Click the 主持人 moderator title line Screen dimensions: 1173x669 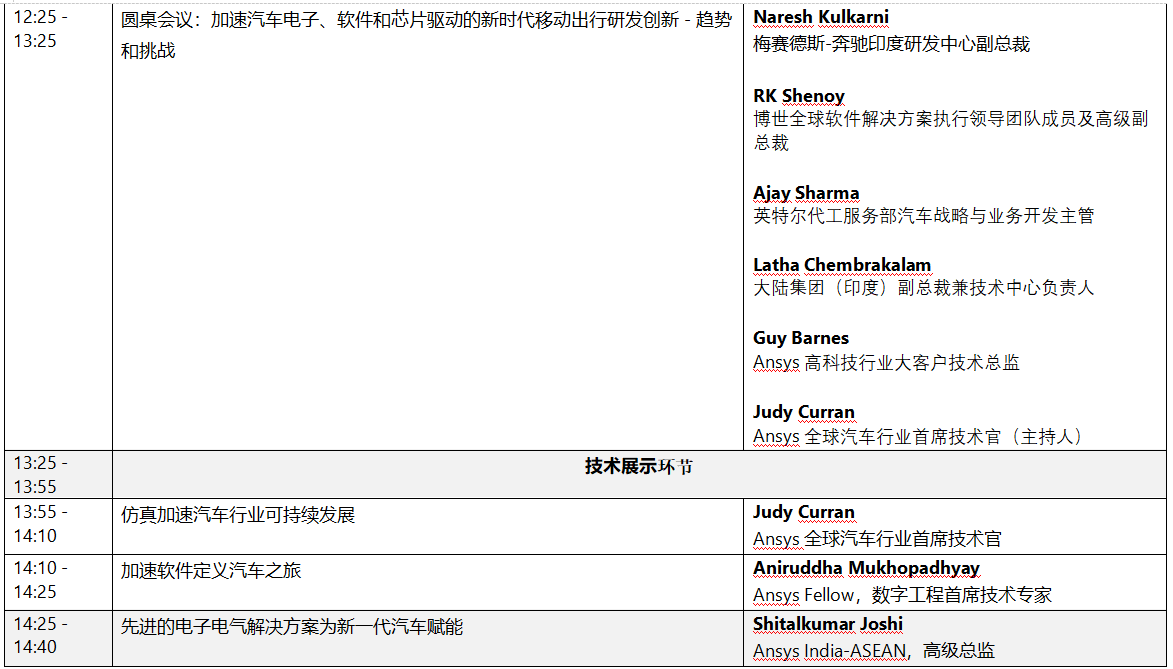coord(917,437)
